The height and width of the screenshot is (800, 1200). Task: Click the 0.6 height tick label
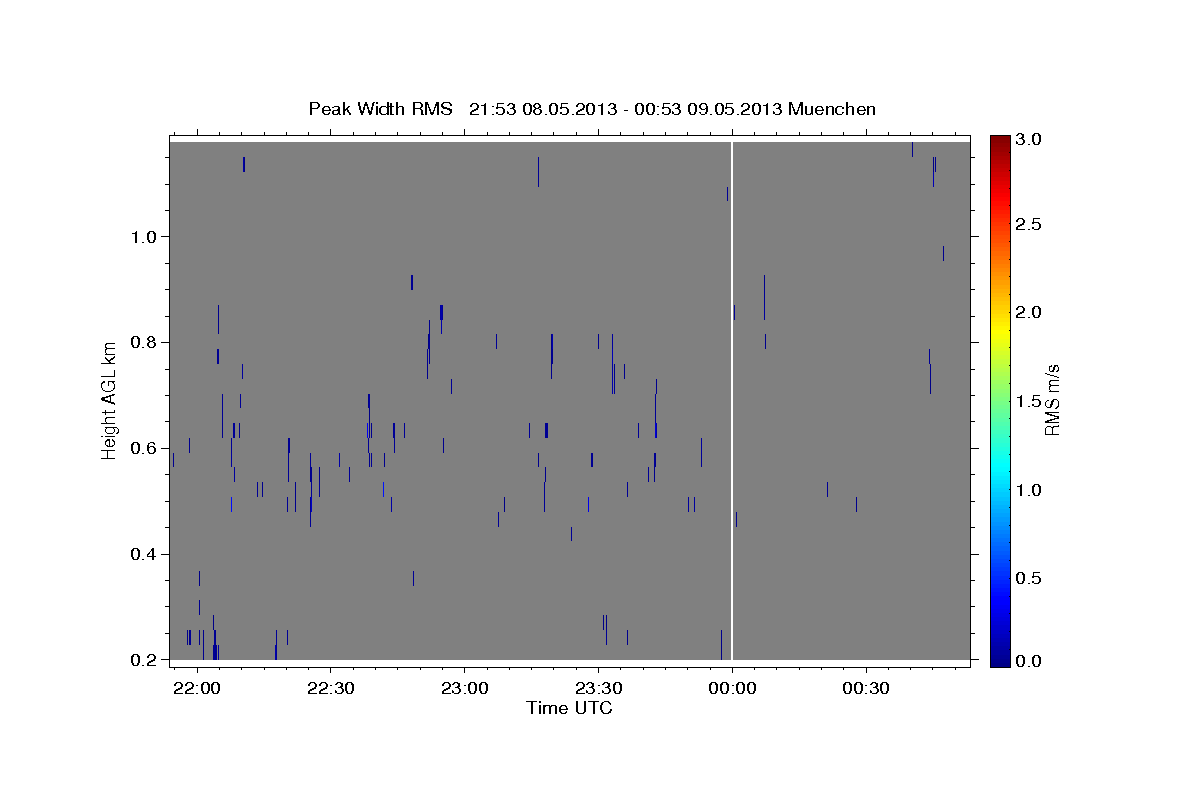146,448
